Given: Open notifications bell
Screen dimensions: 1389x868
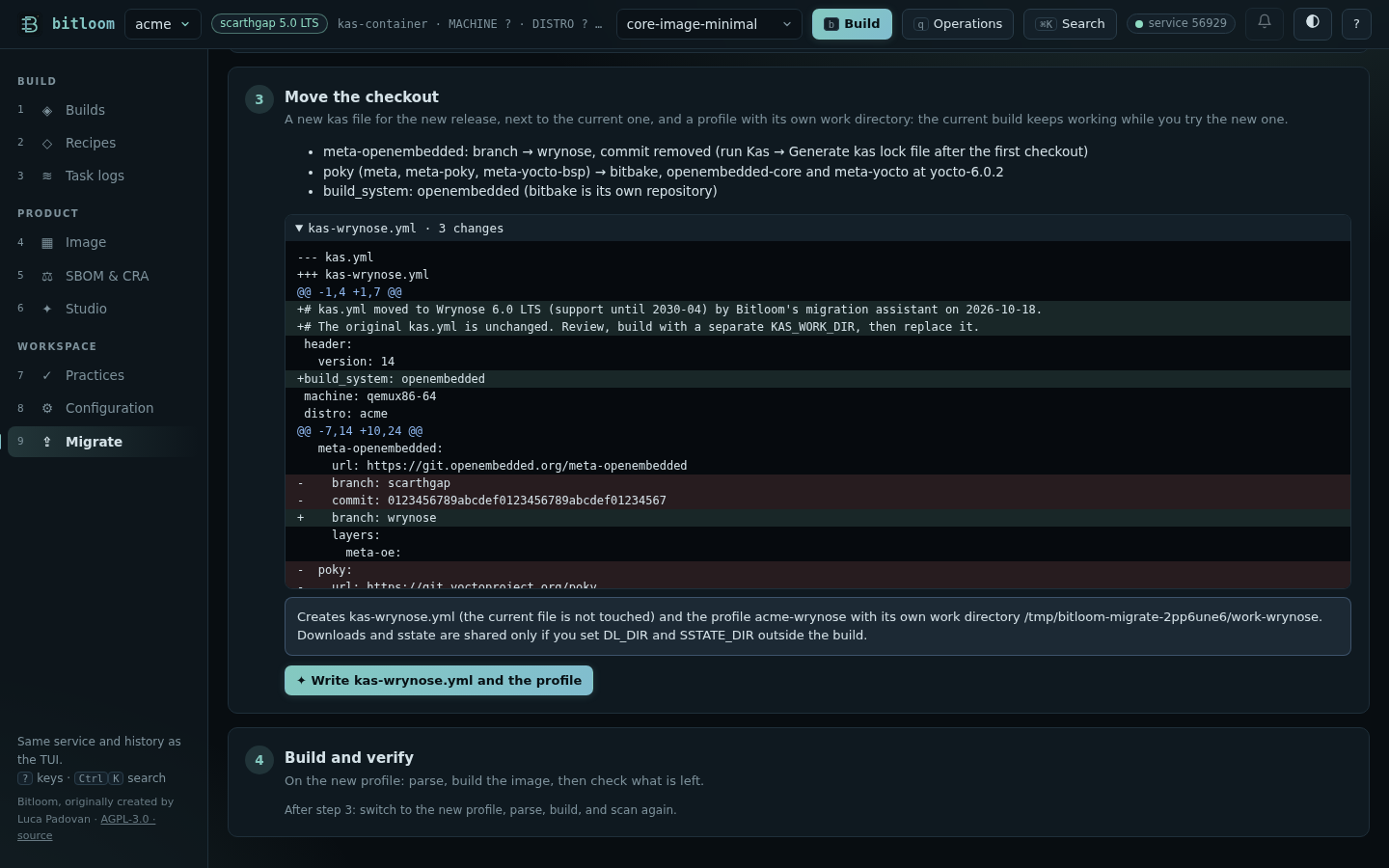Looking at the screenshot, I should click(1265, 23).
